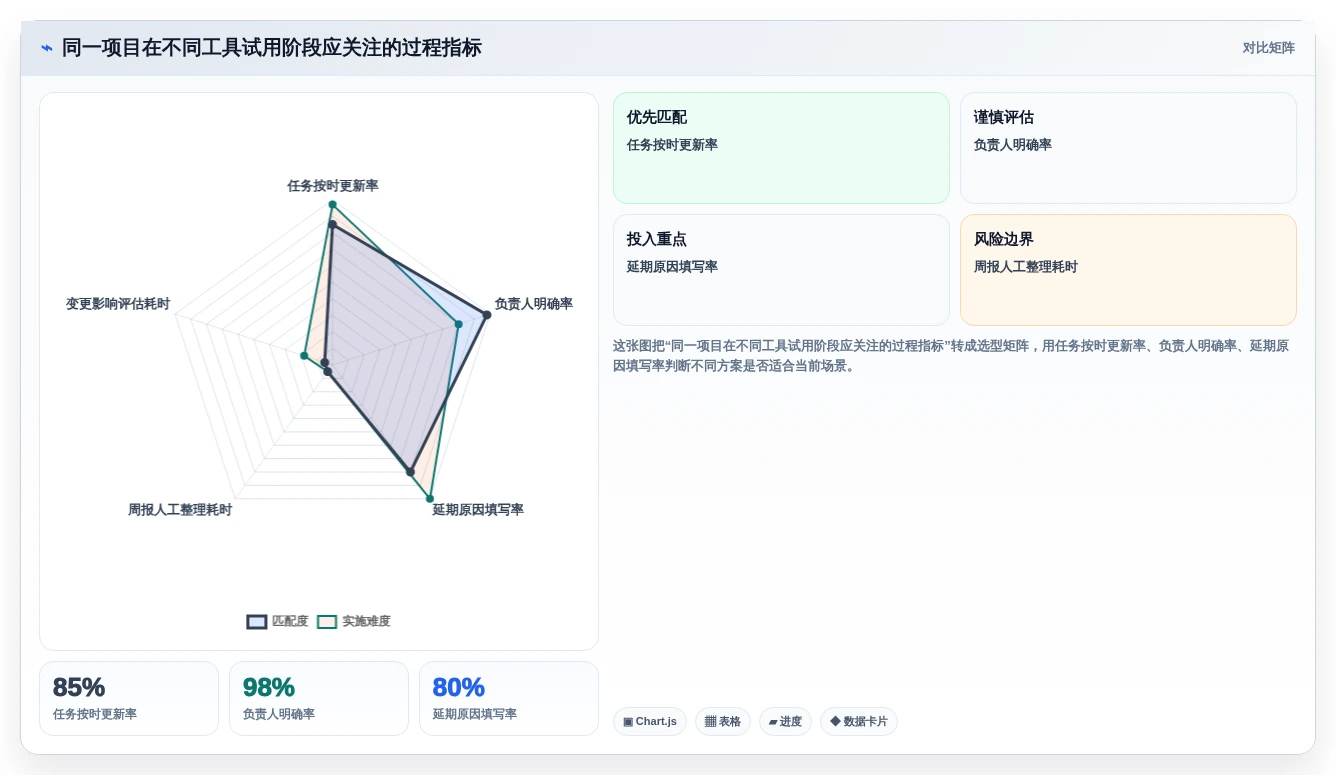
Task: Click the blue lightning icon beside the title
Action: point(47,48)
